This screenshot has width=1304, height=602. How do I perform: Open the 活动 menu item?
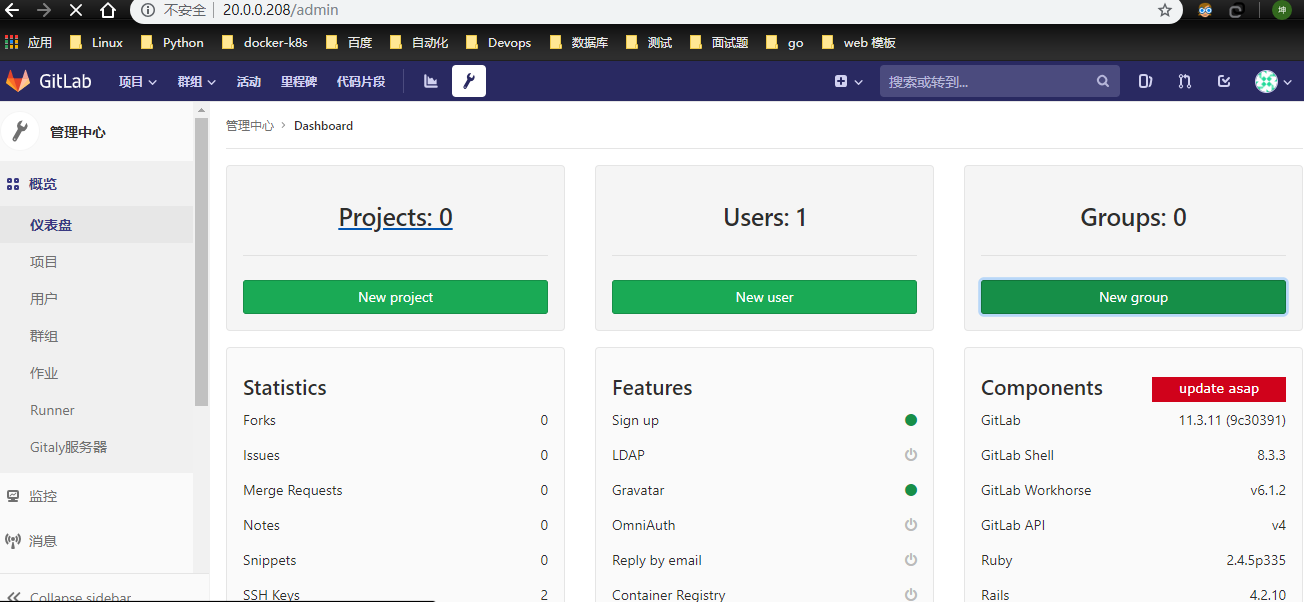pyautogui.click(x=249, y=82)
